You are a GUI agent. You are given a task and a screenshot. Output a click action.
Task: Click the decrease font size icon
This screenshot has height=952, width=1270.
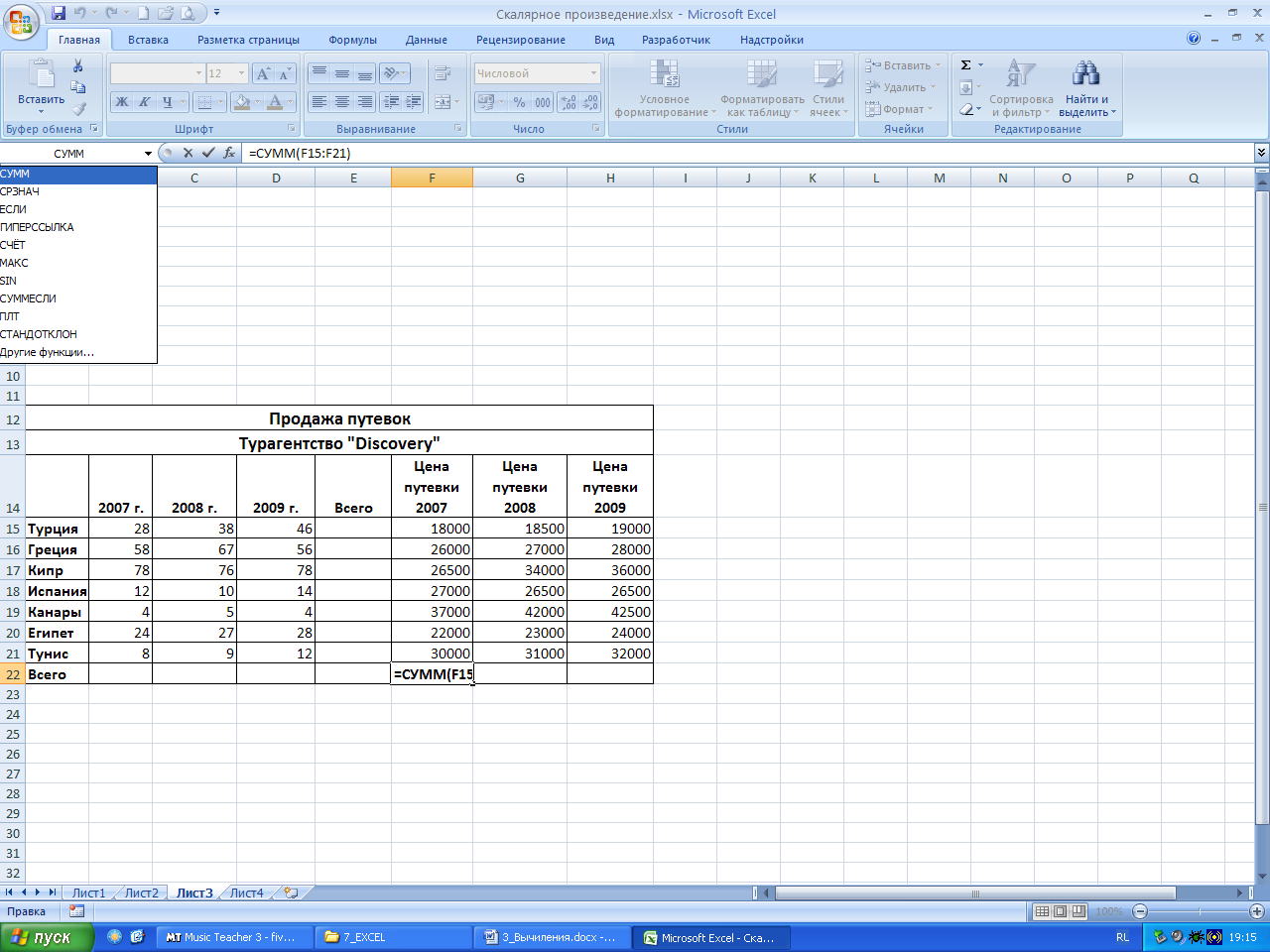pos(285,73)
